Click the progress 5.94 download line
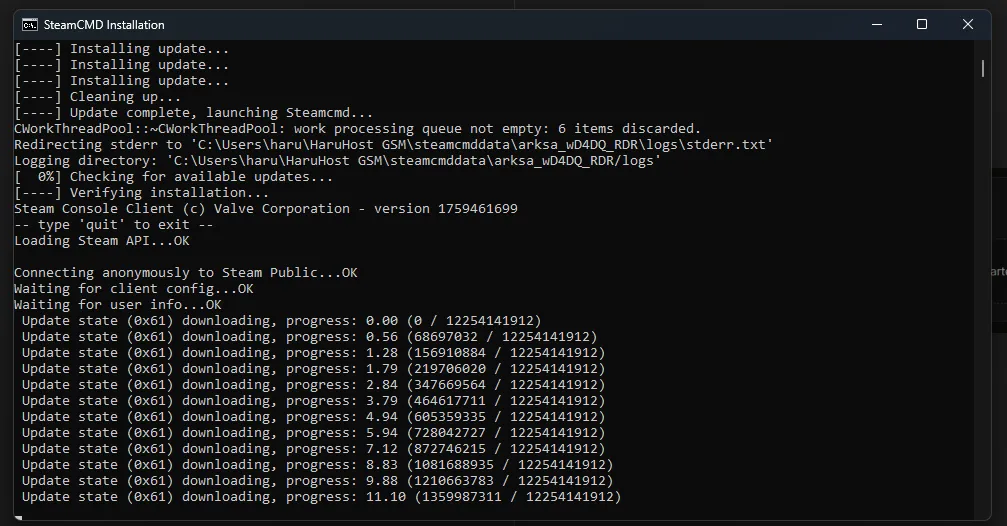Image resolution: width=1007 pixels, height=526 pixels. [x=313, y=433]
